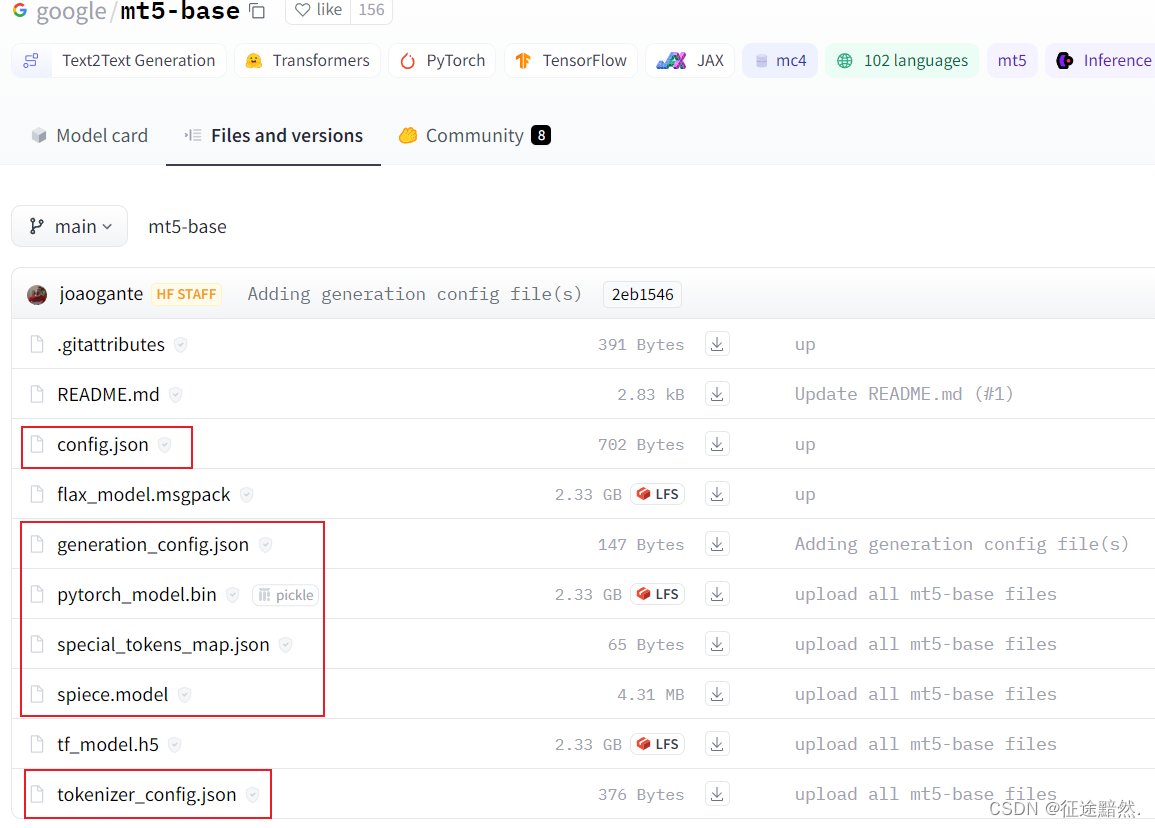Select the mt5 tag
This screenshot has width=1155, height=828.
[1012, 60]
